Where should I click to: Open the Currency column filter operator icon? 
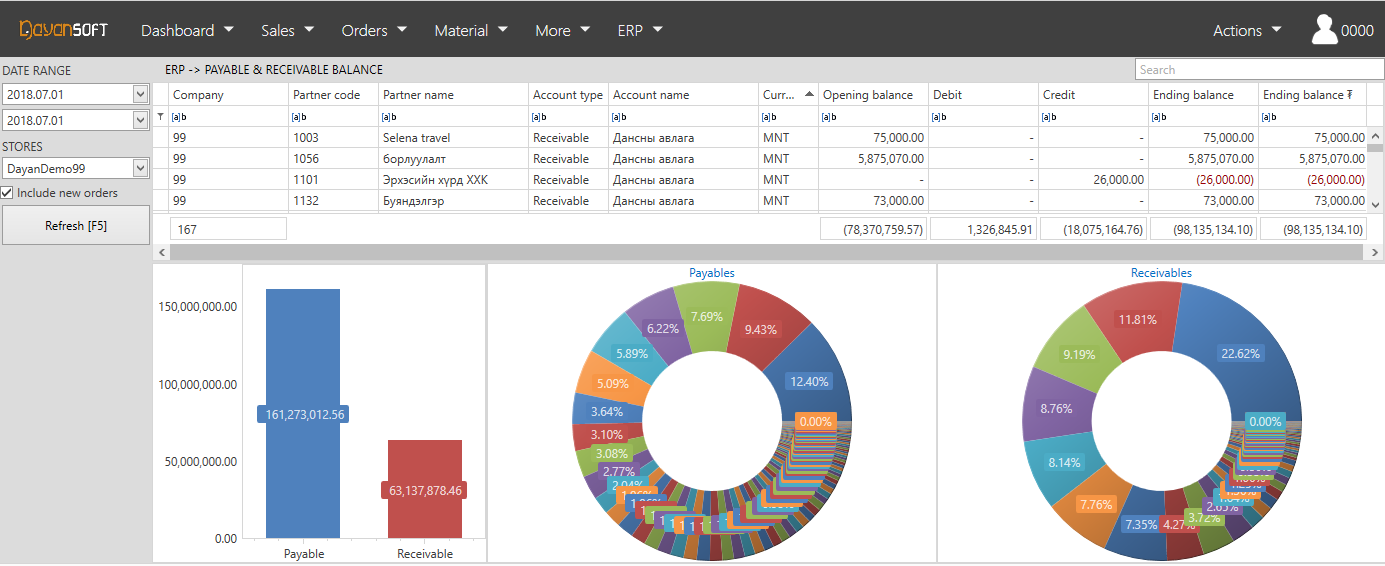coord(768,117)
